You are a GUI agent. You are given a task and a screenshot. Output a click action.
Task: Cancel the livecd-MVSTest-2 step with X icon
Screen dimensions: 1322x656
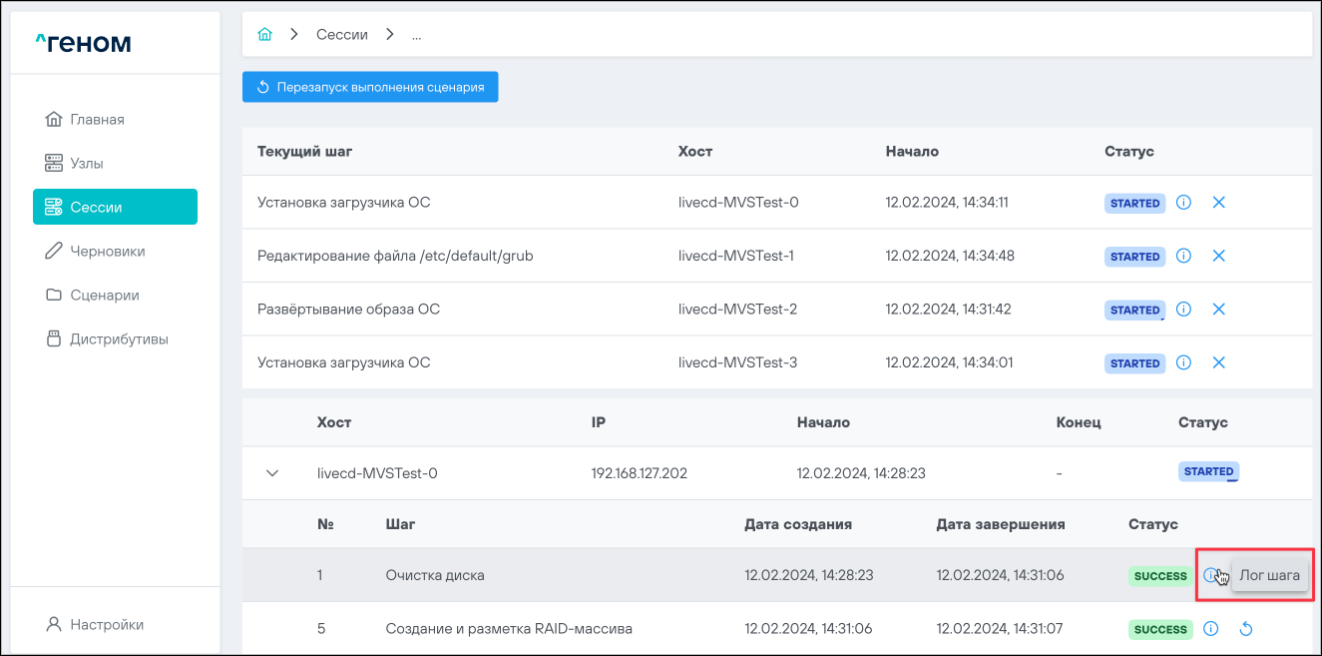[x=1219, y=309]
